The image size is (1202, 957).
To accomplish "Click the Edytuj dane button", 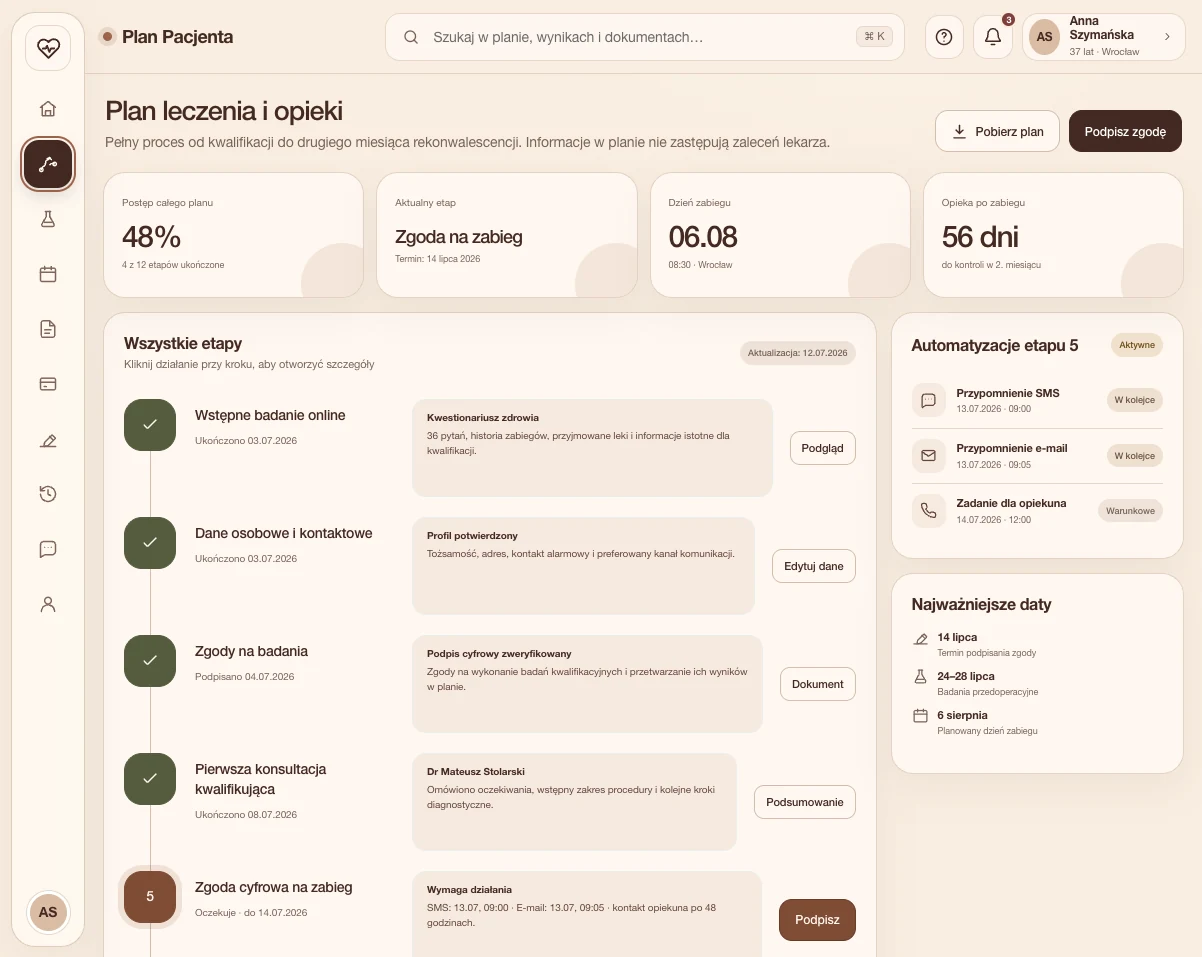I will click(x=813, y=566).
